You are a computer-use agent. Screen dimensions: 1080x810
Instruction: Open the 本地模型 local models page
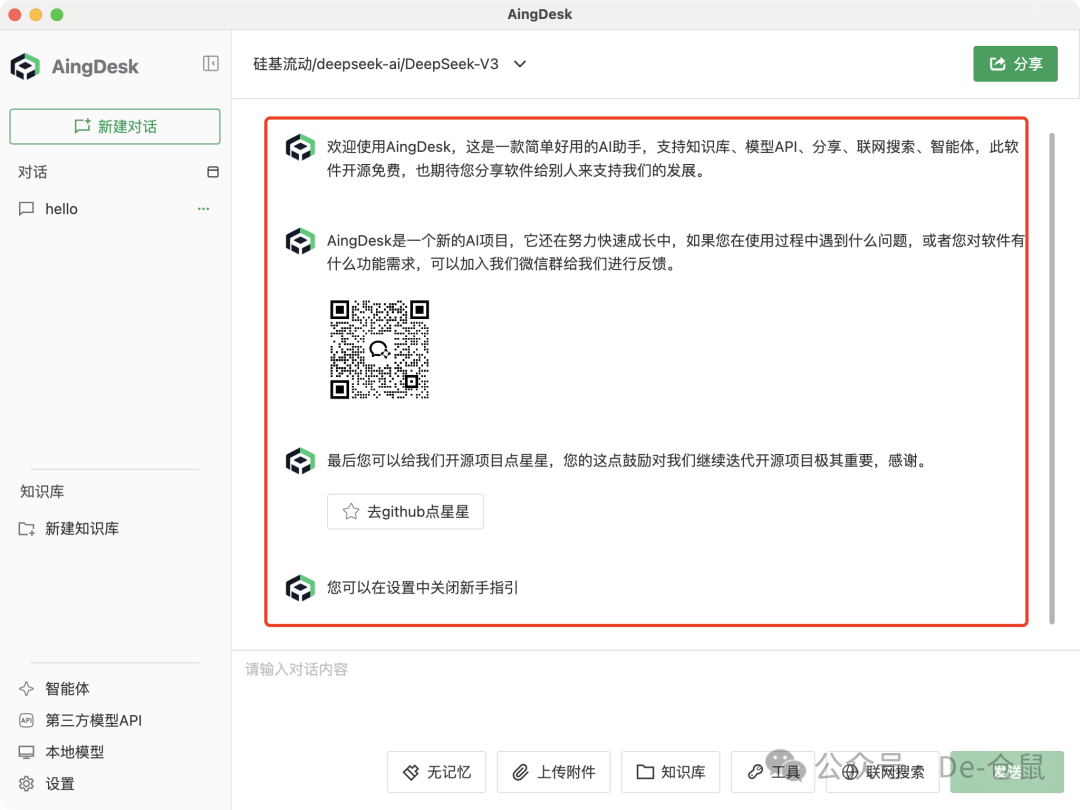tap(61, 752)
